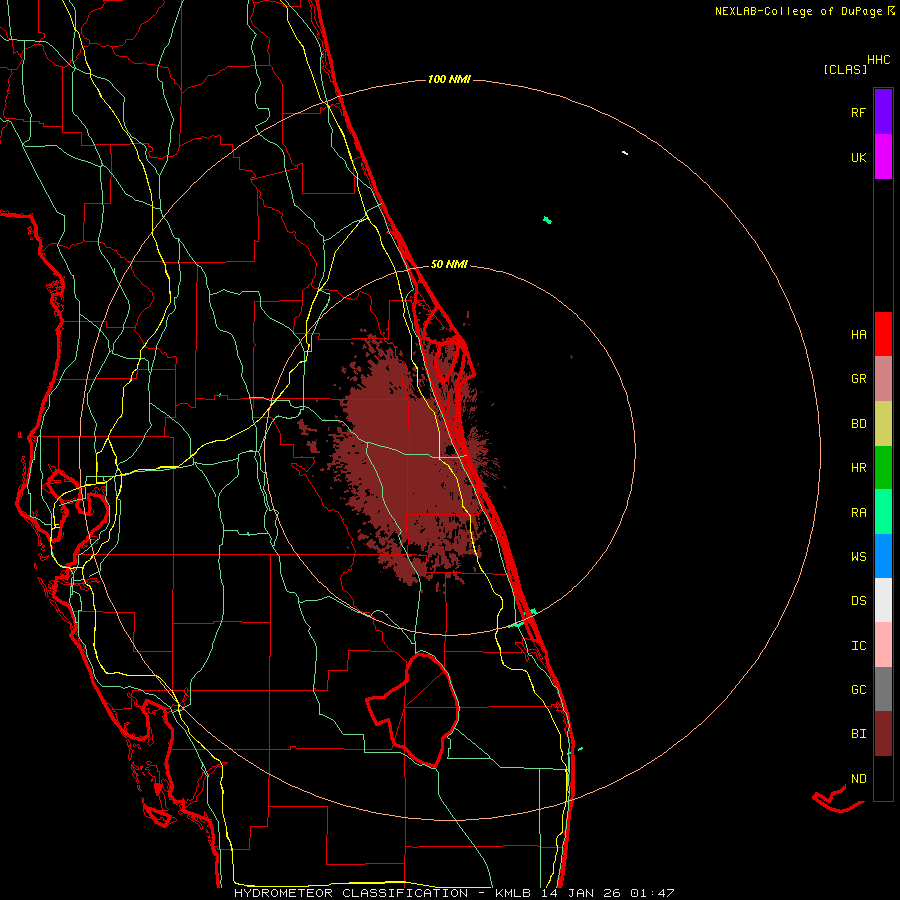Image resolution: width=900 pixels, height=900 pixels.
Task: Click the HR legend label
Action: (x=858, y=468)
